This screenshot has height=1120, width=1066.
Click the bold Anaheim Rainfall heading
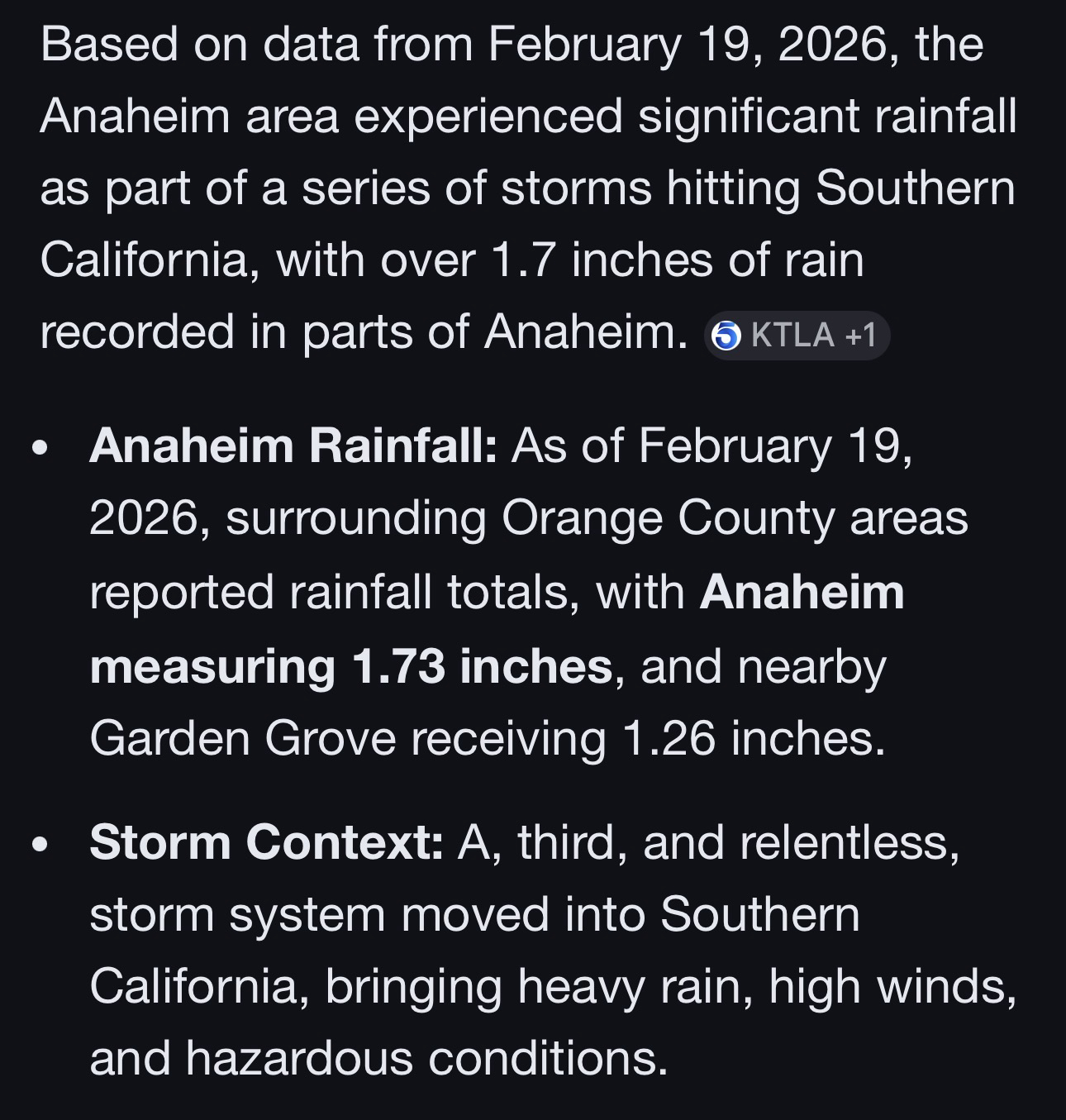click(293, 446)
